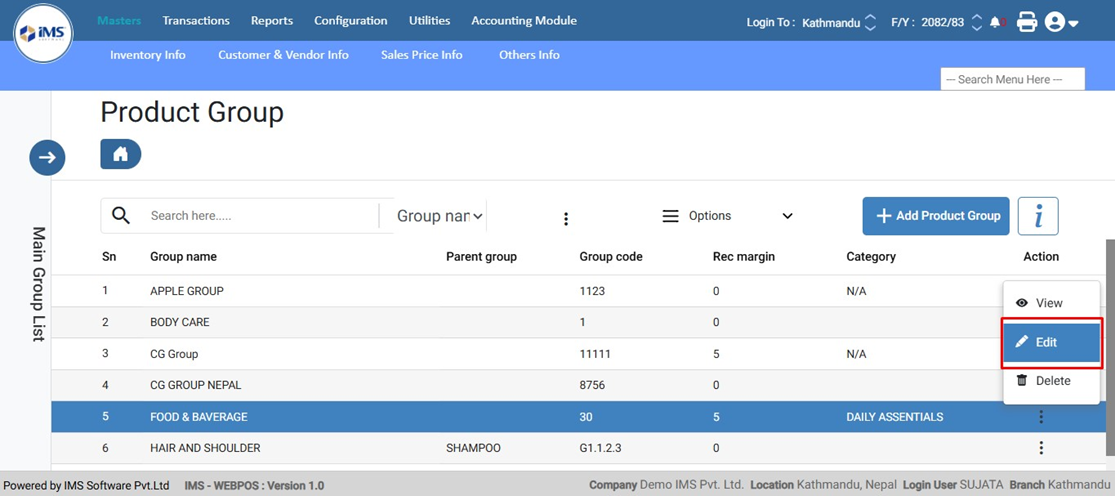
Task: Click Main Group List side label
Action: (x=39, y=284)
